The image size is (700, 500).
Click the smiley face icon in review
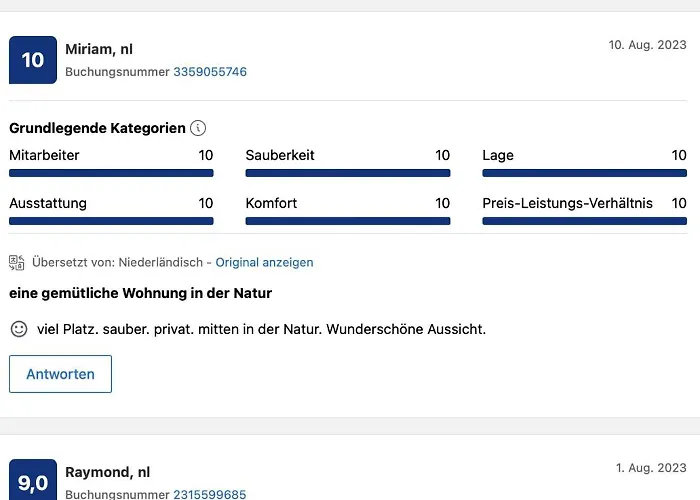pyautogui.click(x=19, y=328)
